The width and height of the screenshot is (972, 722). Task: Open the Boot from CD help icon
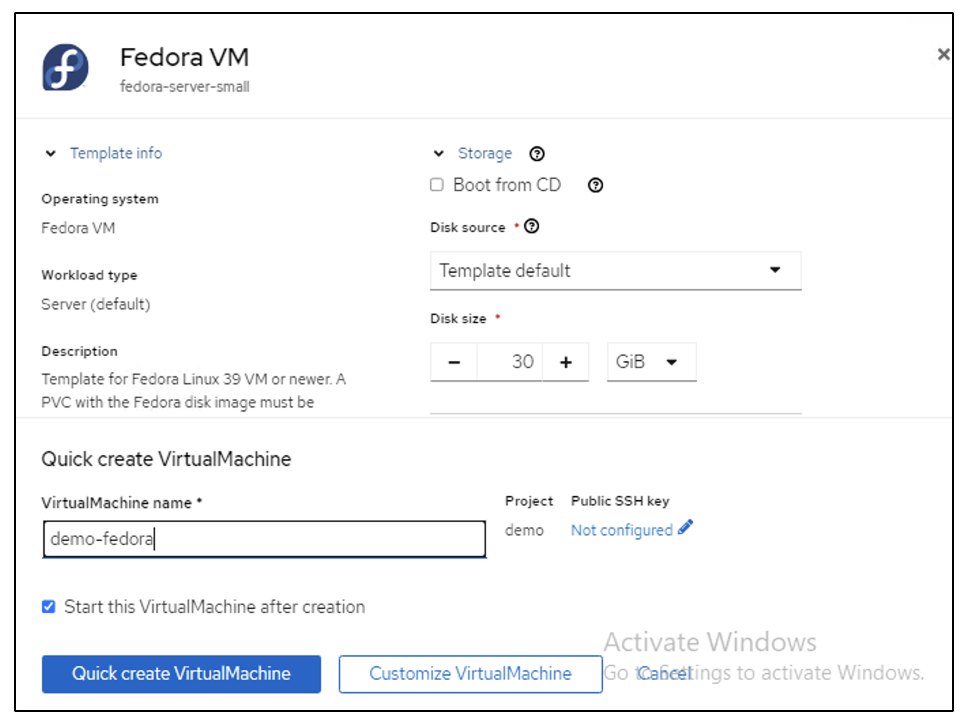595,185
